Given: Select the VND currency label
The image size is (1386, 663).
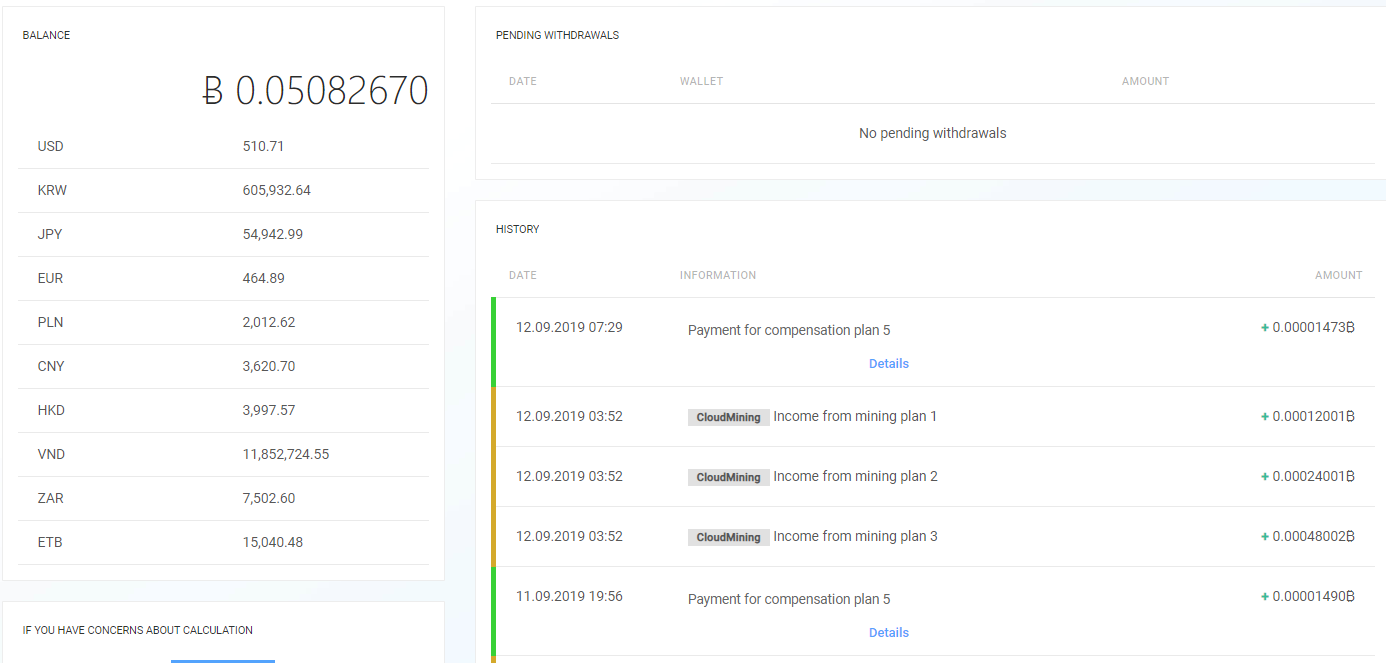Looking at the screenshot, I should pos(51,454).
